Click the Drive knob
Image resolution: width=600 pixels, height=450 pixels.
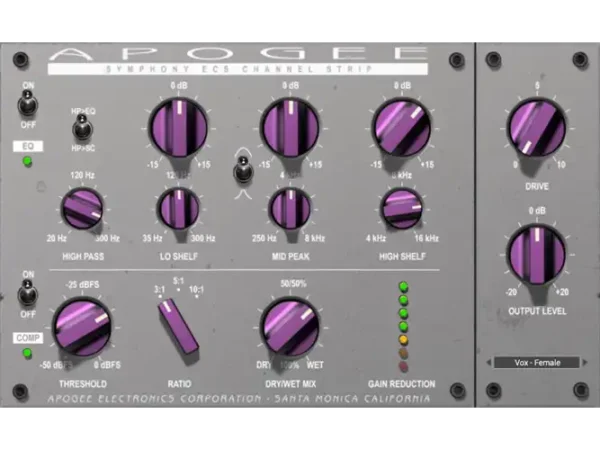pyautogui.click(x=536, y=127)
